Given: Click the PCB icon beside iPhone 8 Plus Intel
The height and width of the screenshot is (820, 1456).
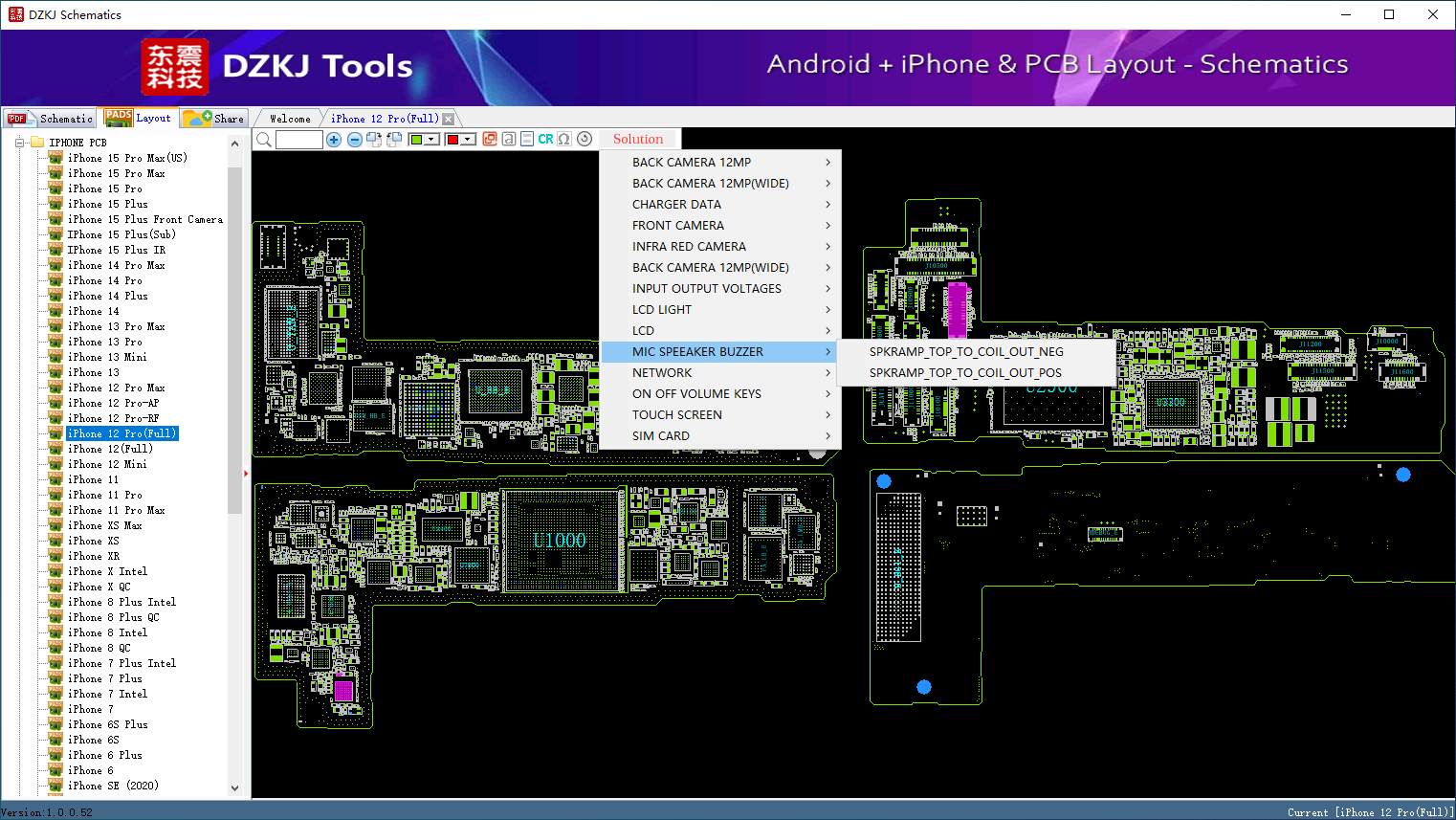Looking at the screenshot, I should (55, 602).
